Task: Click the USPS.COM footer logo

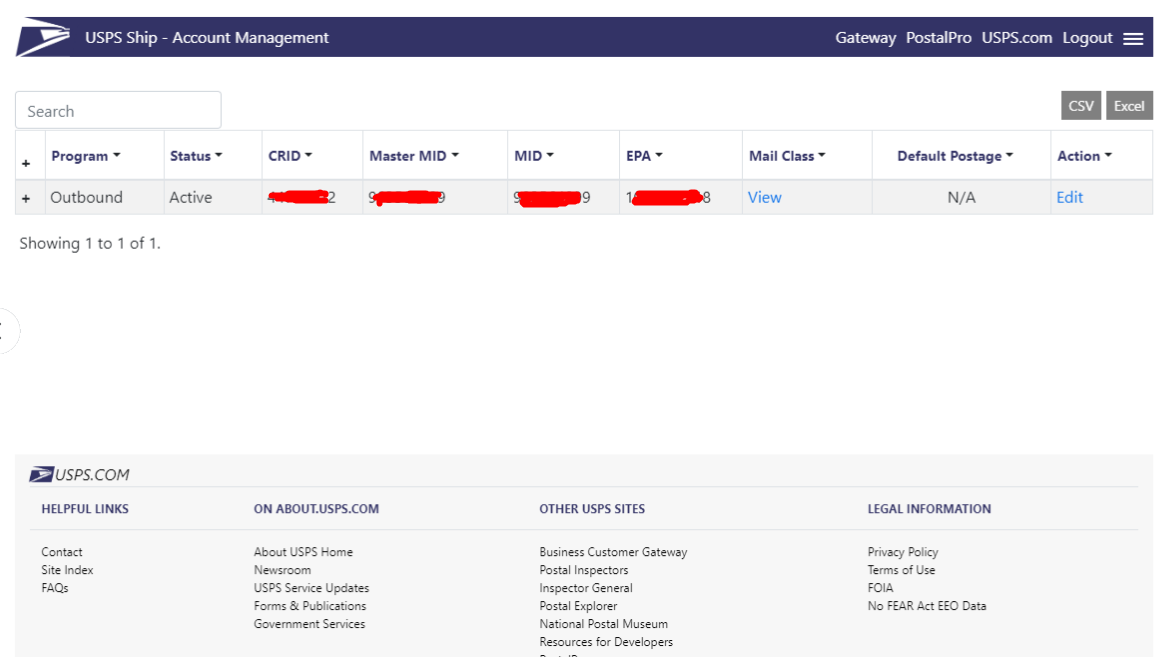Action: click(x=79, y=474)
